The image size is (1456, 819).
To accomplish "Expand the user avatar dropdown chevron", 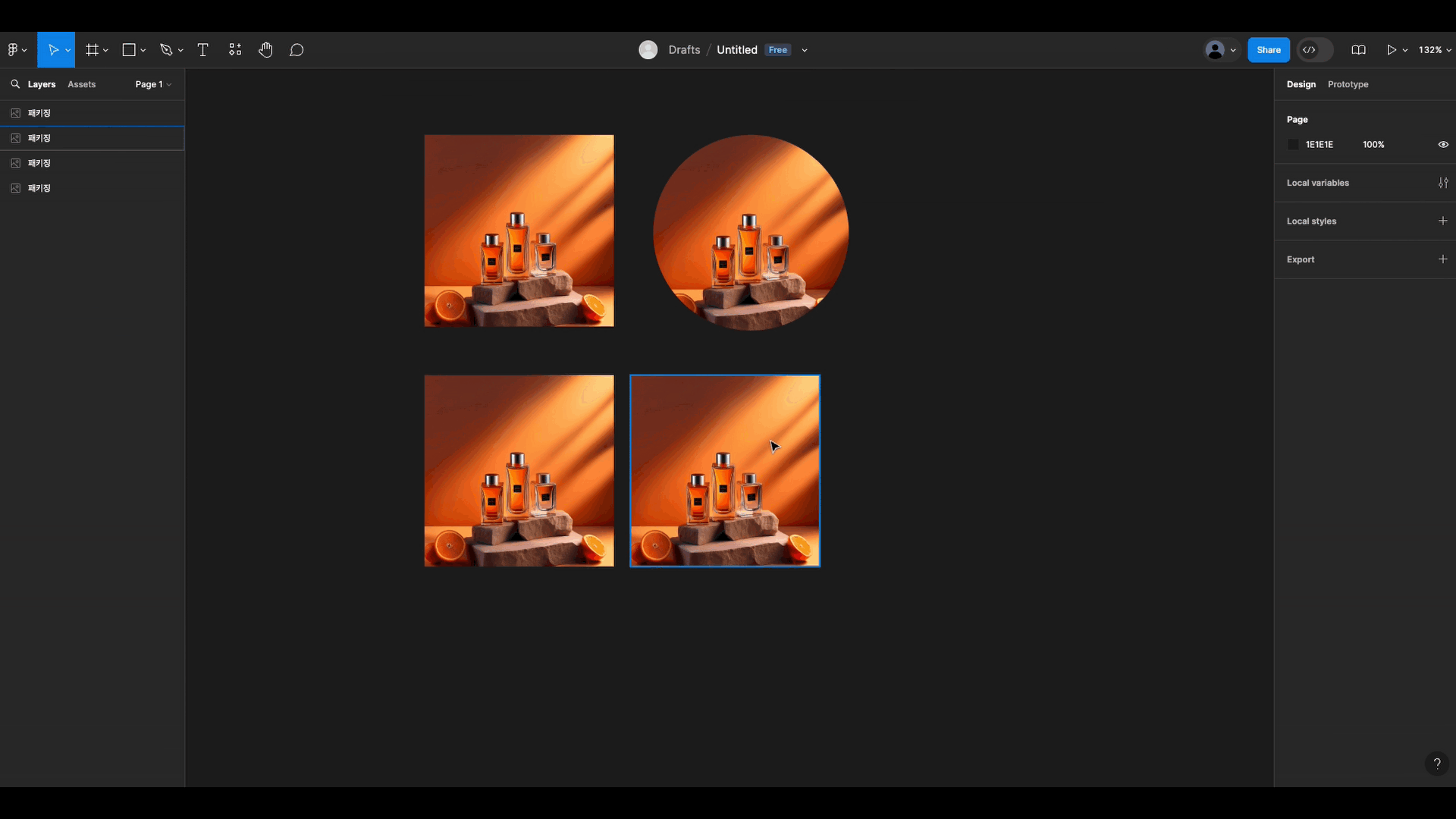I will click(1233, 50).
